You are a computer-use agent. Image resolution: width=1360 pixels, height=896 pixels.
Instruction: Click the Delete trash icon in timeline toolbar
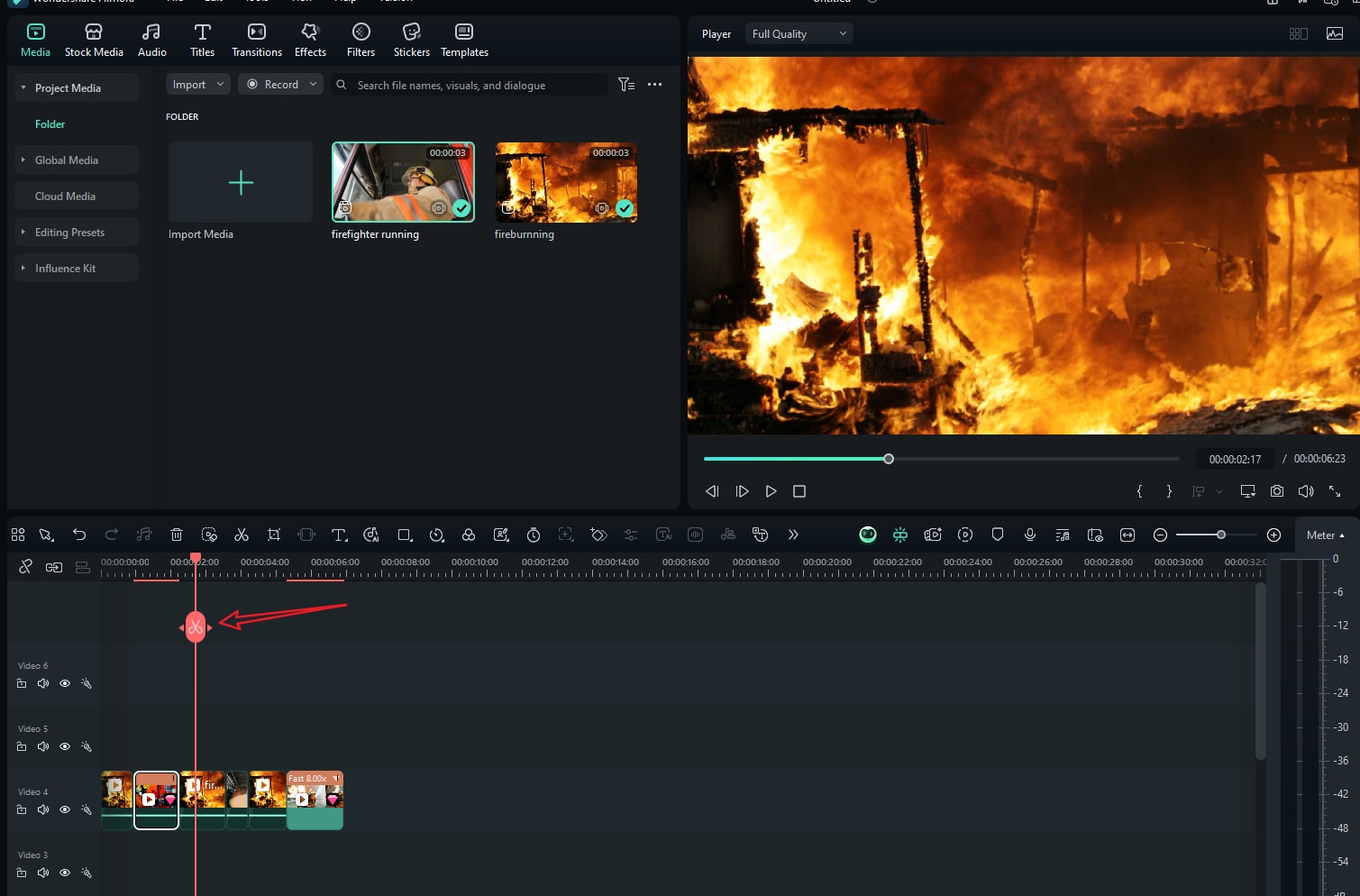coord(177,535)
